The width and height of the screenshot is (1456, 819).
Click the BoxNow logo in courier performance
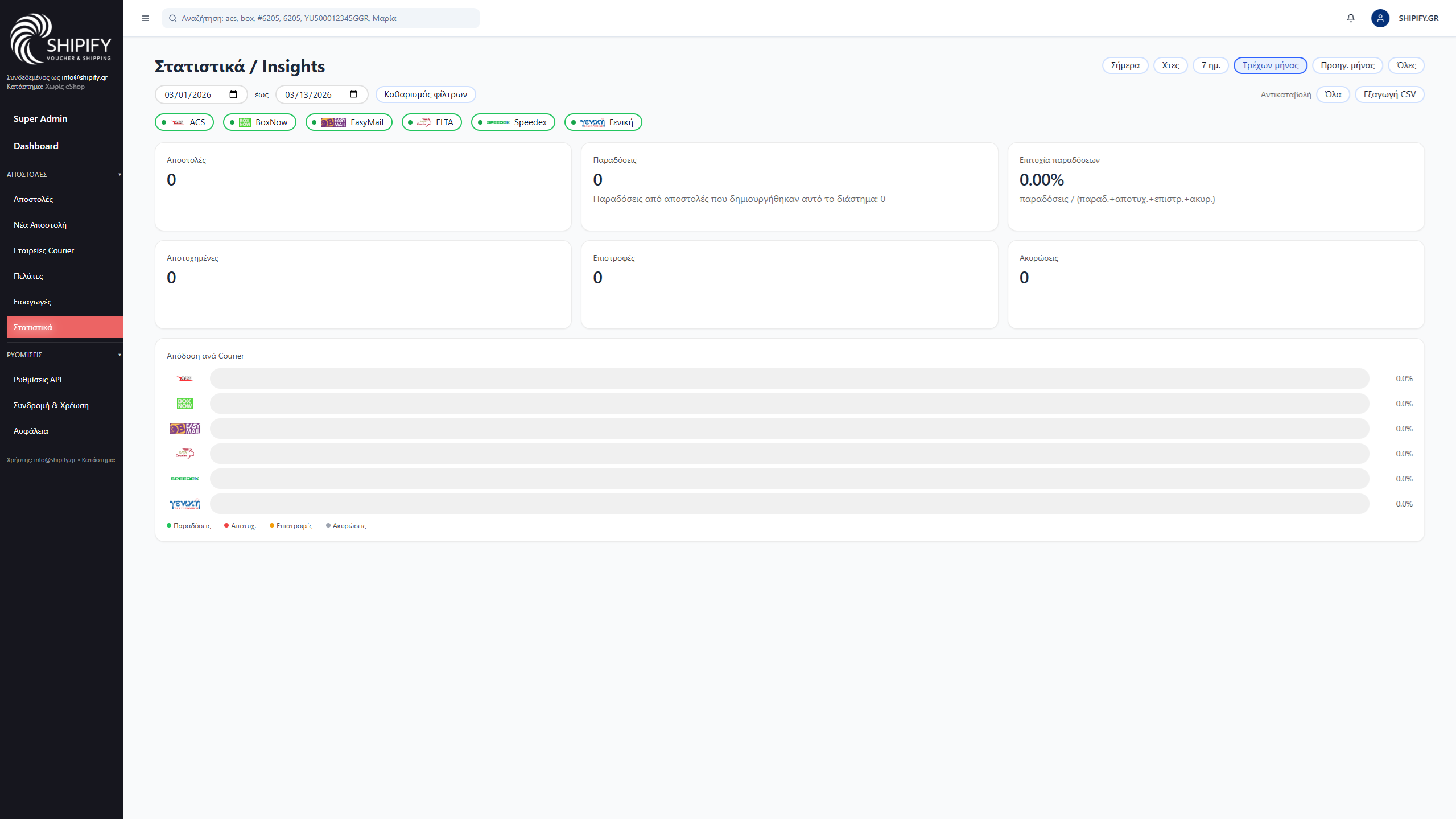click(x=184, y=404)
